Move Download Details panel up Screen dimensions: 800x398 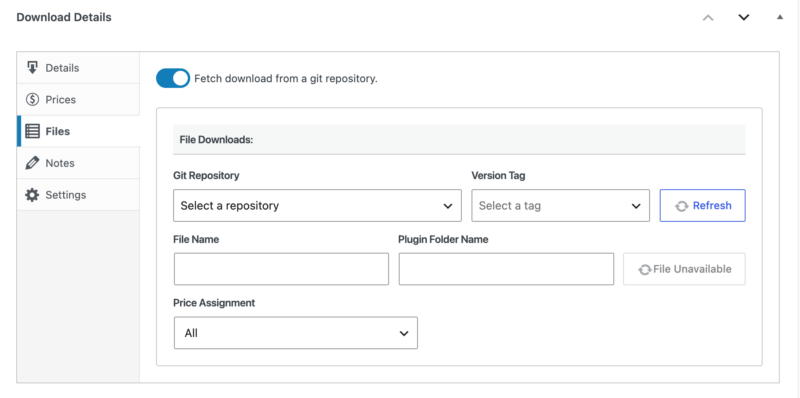708,17
